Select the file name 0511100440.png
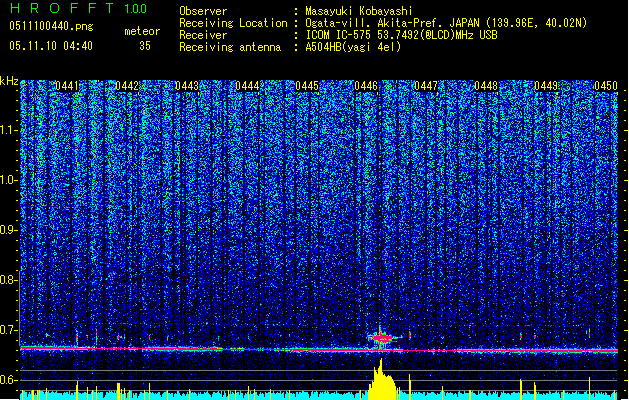This screenshot has width=629, height=400. [x=51, y=26]
